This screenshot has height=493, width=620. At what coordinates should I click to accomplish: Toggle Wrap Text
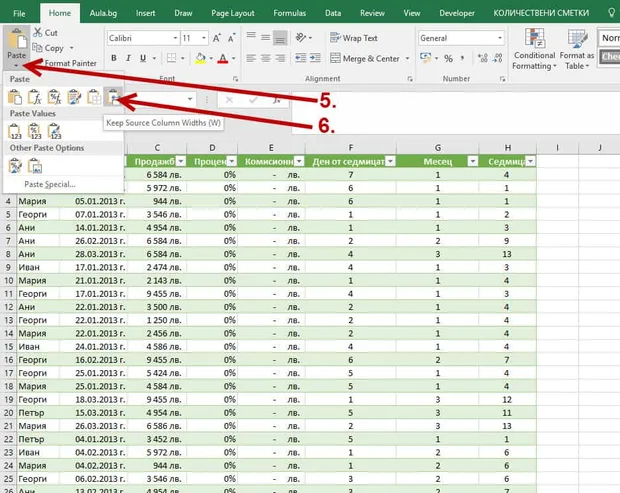pyautogui.click(x=354, y=38)
